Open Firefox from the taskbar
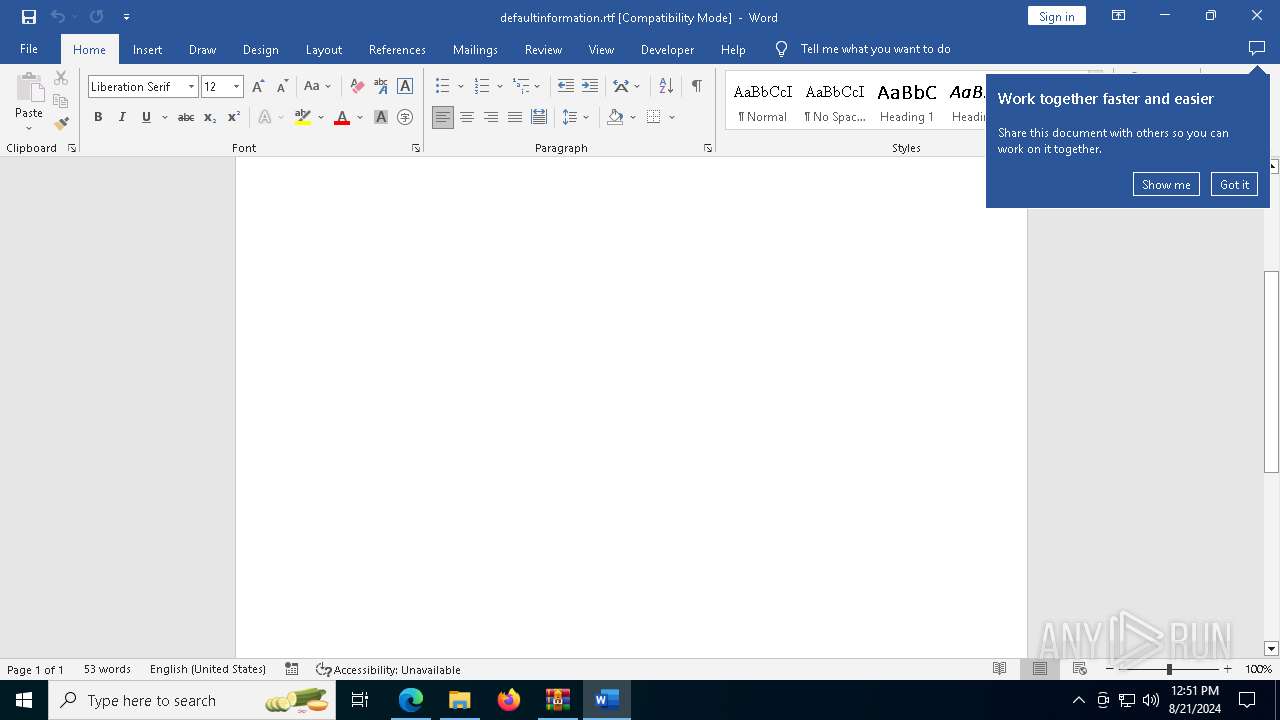1280x720 pixels. pyautogui.click(x=509, y=700)
